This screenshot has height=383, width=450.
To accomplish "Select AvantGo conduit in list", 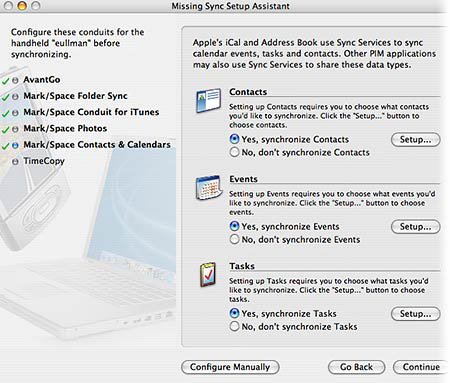I will pyautogui.click(x=42, y=80).
